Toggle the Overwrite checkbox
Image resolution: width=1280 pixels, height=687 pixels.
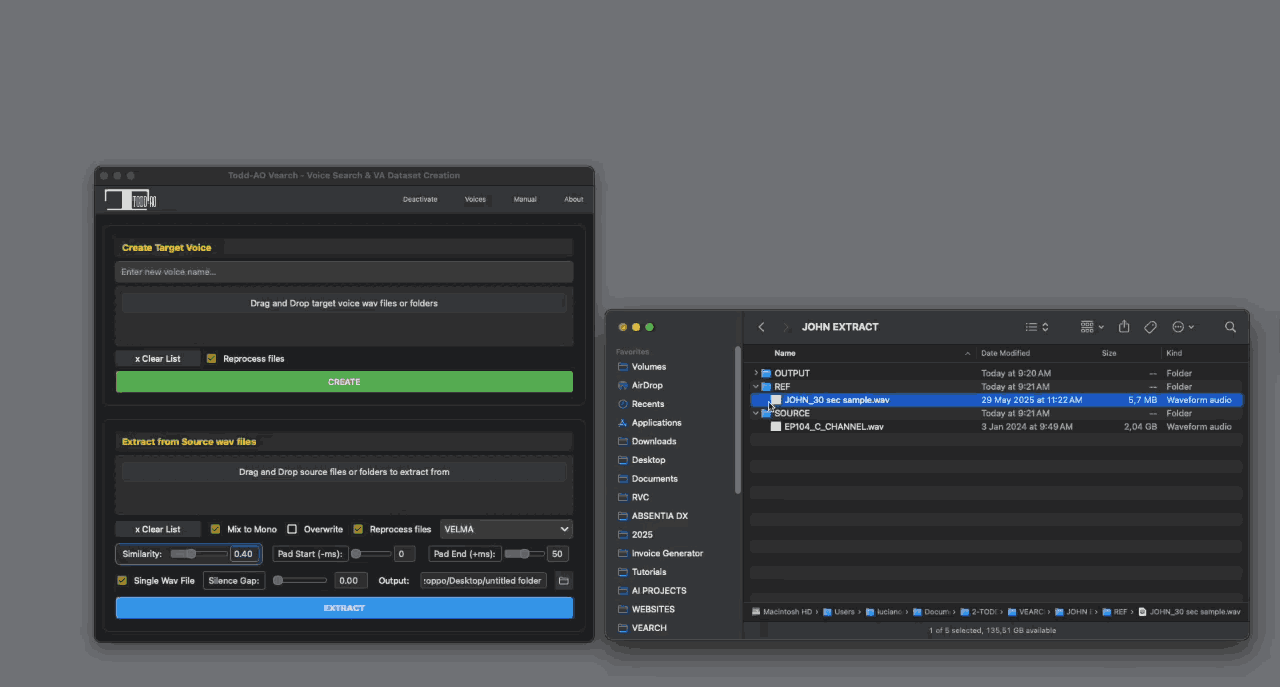pos(292,528)
